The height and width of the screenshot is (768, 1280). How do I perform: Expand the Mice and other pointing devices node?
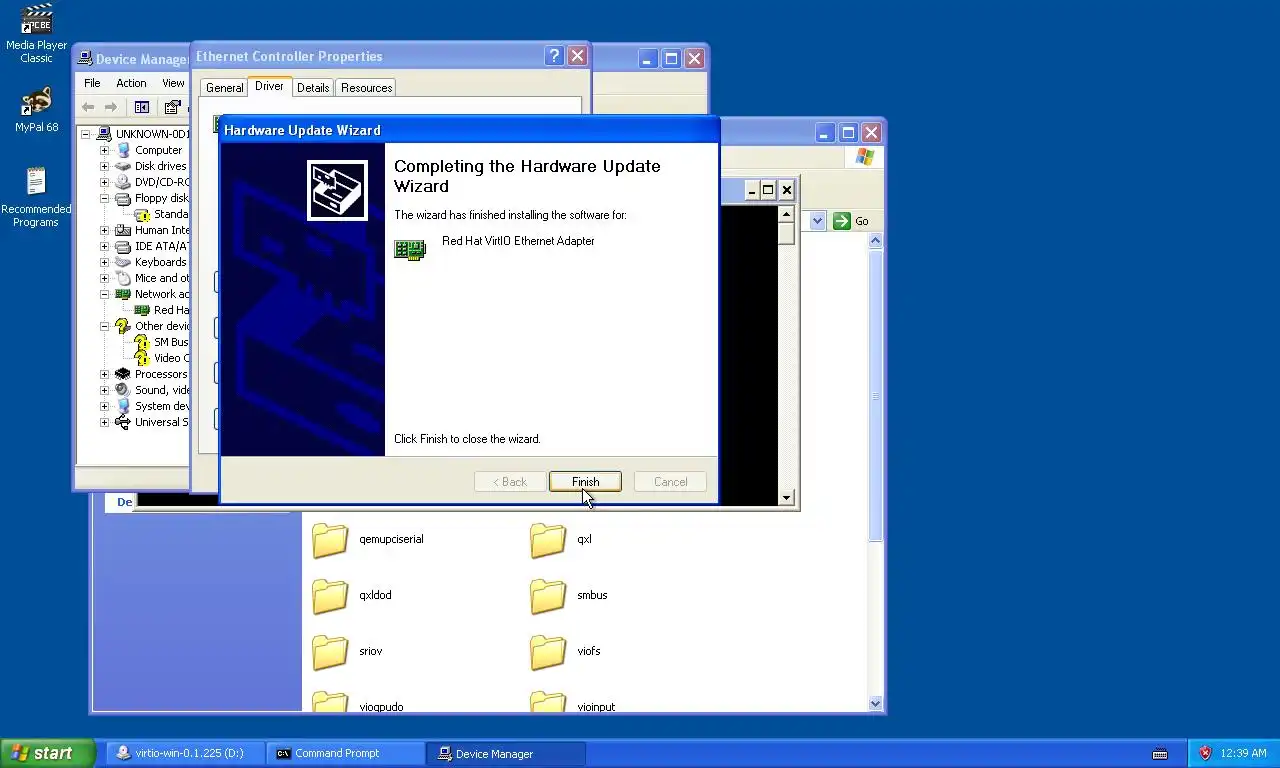[104, 278]
